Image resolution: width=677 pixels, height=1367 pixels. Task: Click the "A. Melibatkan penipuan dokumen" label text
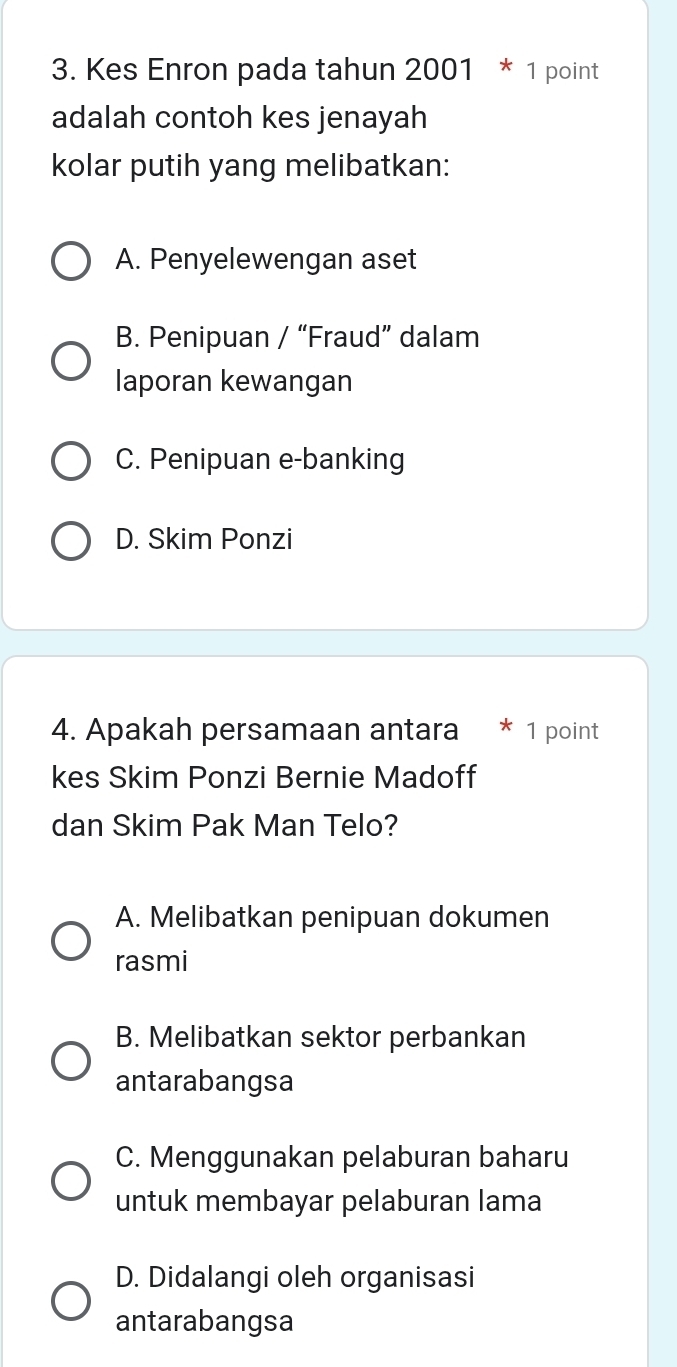coord(332,917)
